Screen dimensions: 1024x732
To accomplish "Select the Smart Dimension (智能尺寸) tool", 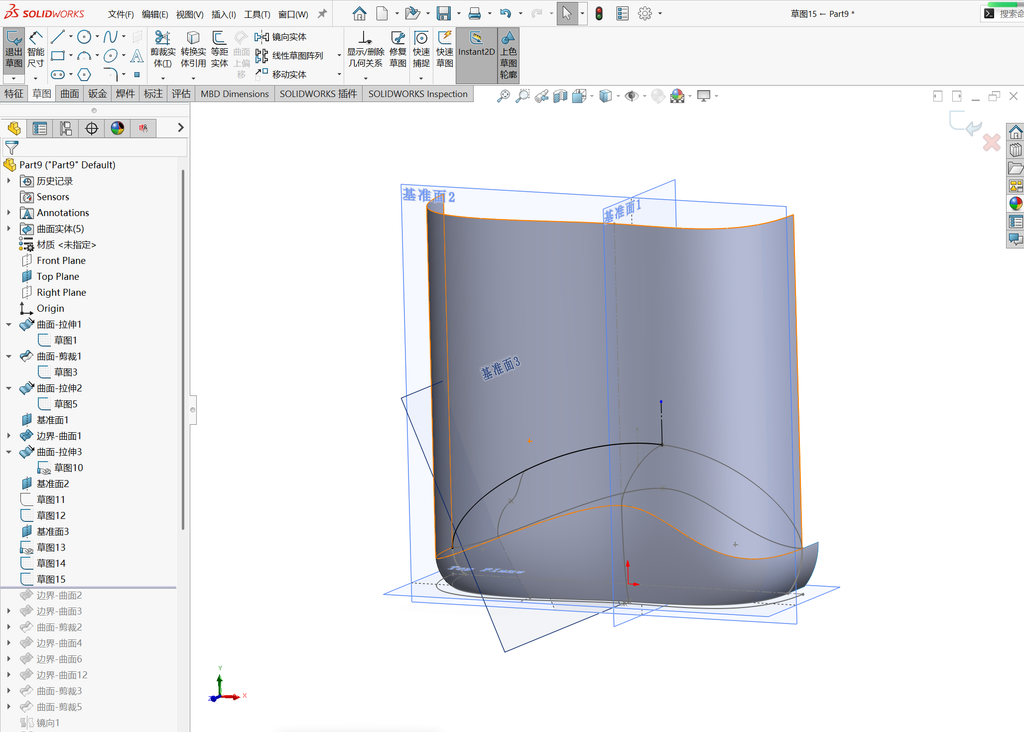I will pos(35,50).
